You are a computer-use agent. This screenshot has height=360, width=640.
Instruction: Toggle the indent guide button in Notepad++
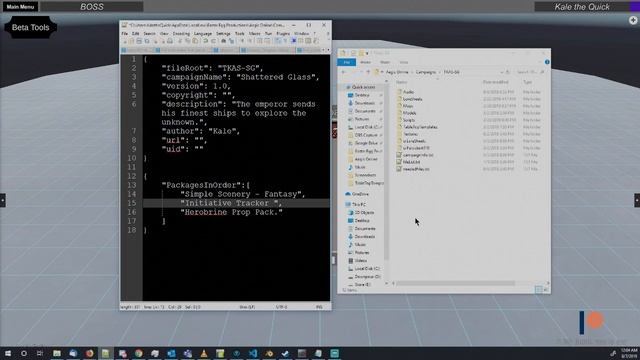click(x=294, y=41)
